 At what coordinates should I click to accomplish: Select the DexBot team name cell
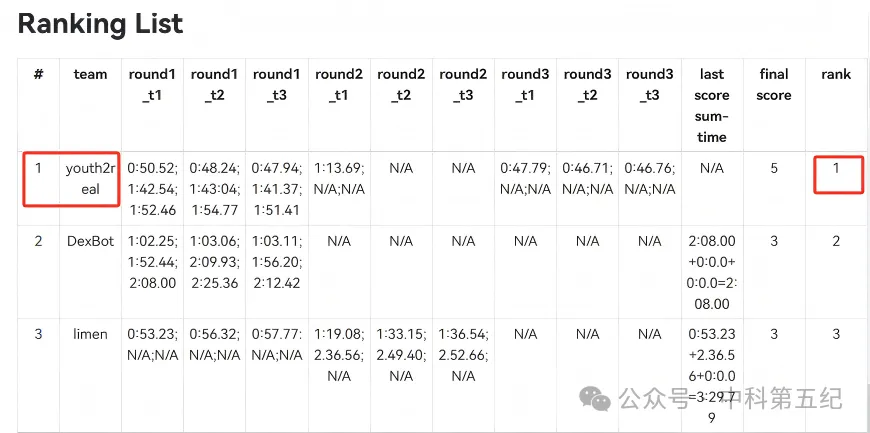(90, 241)
